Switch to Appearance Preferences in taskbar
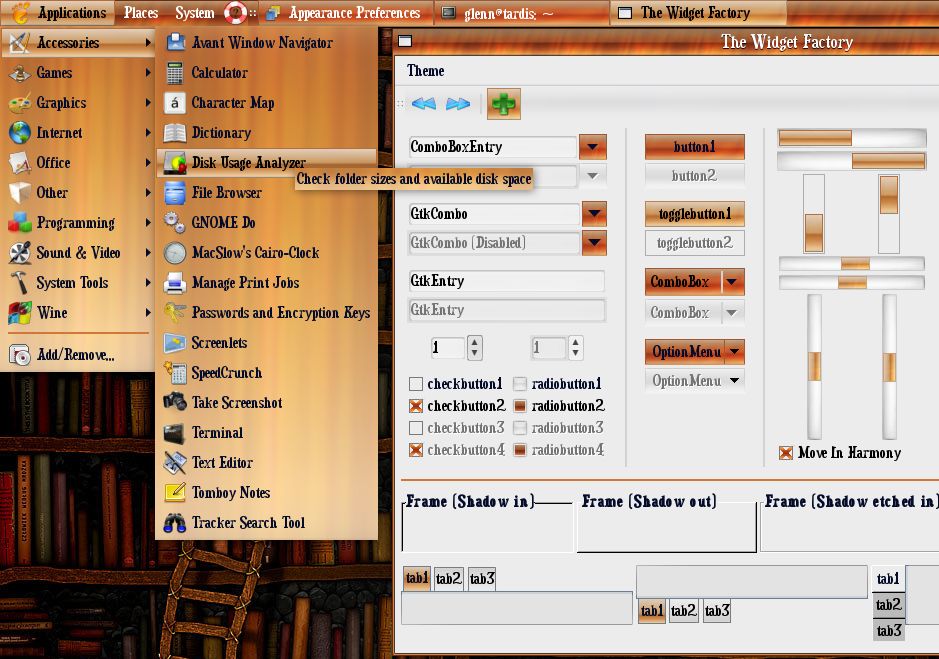The image size is (939, 659). click(344, 13)
